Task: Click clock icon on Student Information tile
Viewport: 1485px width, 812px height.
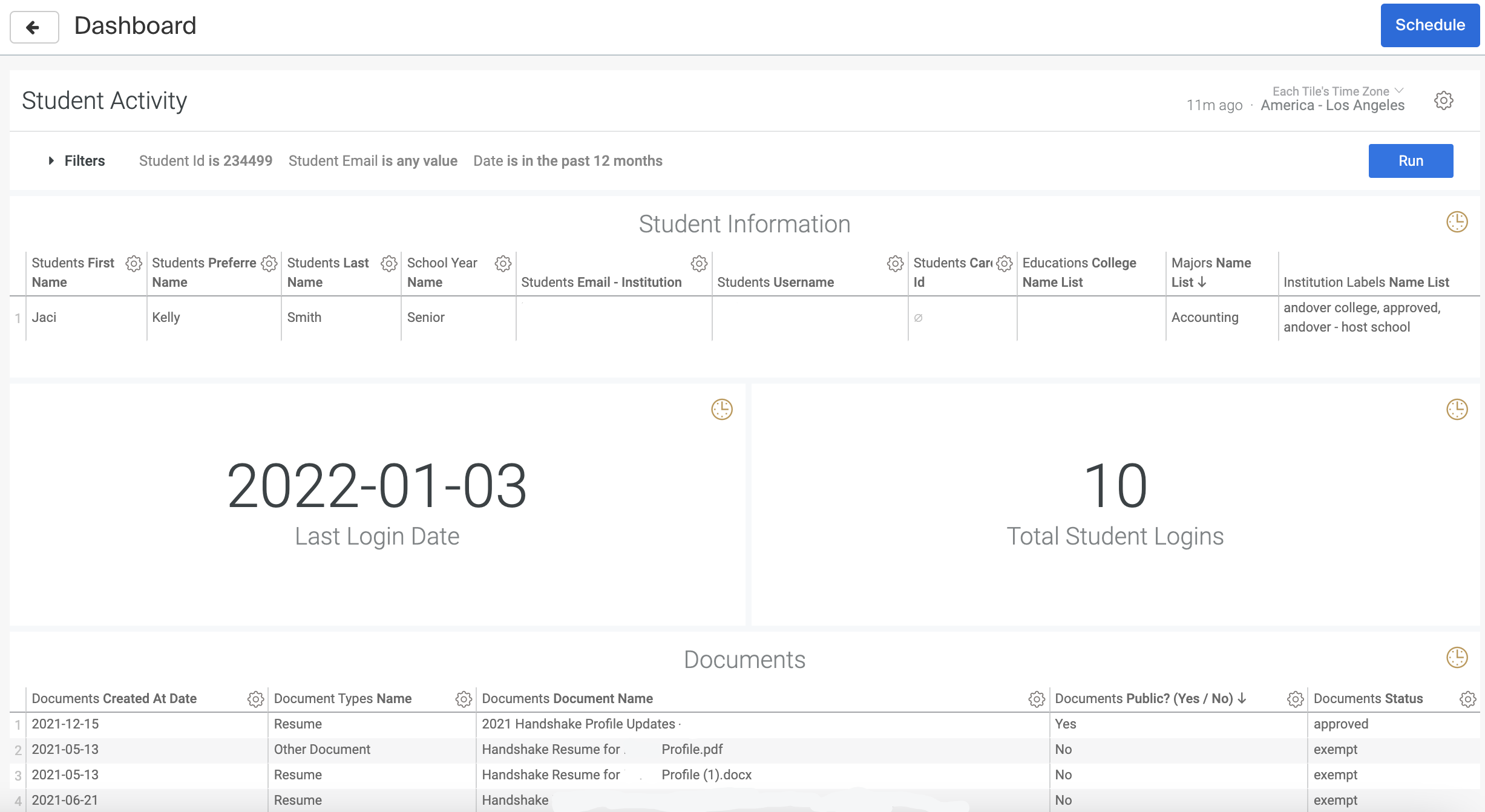Action: point(1457,222)
